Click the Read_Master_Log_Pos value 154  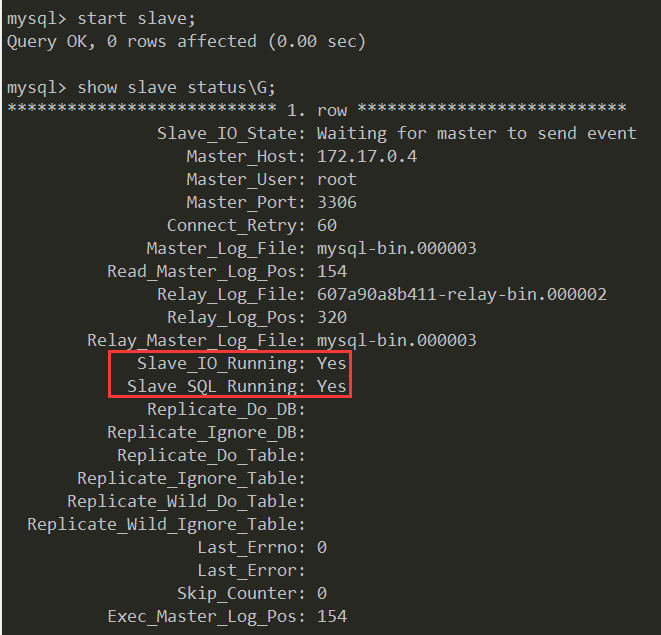[332, 272]
